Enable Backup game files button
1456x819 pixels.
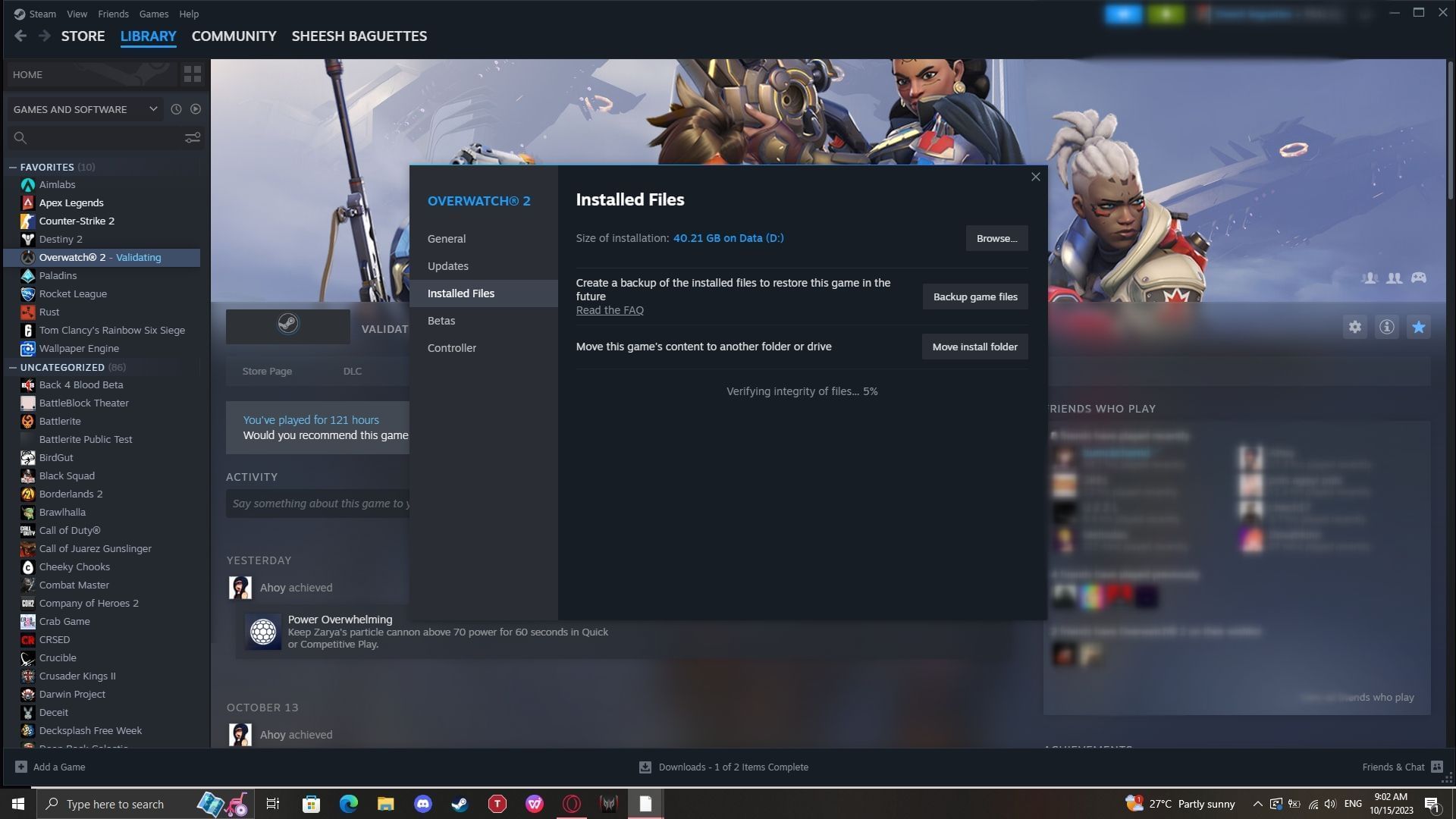(x=975, y=297)
